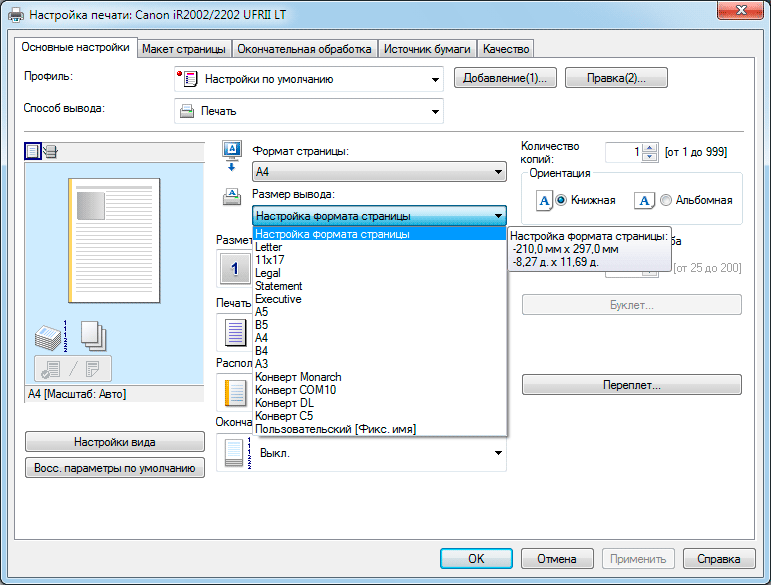Increase the number of copies

(x=650, y=147)
